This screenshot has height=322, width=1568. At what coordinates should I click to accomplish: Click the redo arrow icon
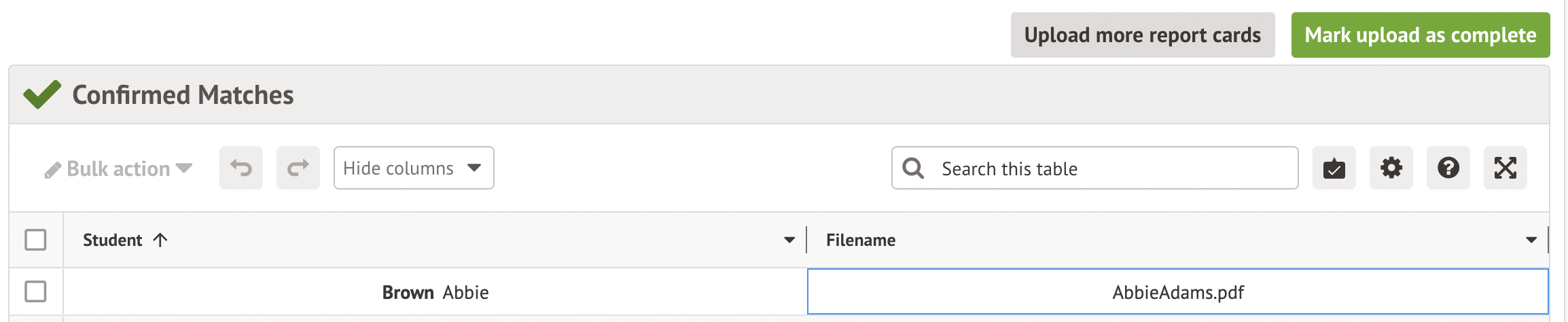tap(298, 168)
